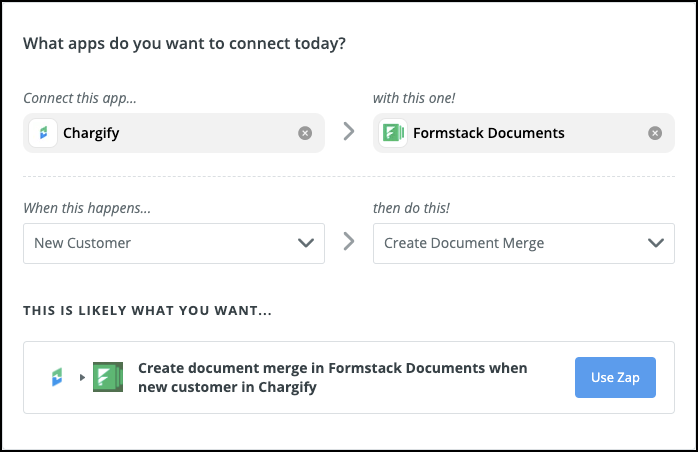This screenshot has width=698, height=452.
Task: Click the small triangle between suggested Zap icons
Action: click(82, 378)
